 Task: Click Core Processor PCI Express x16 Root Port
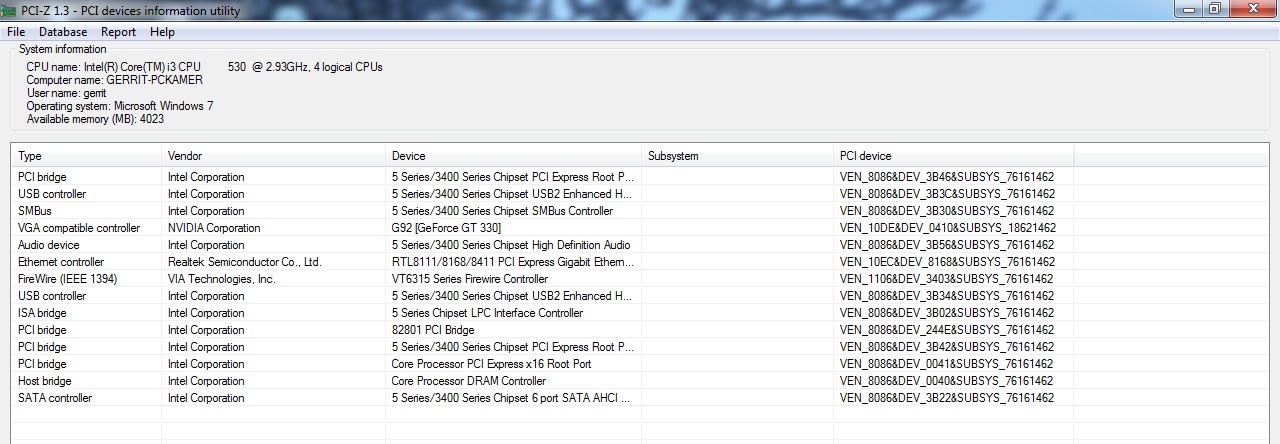coord(491,364)
